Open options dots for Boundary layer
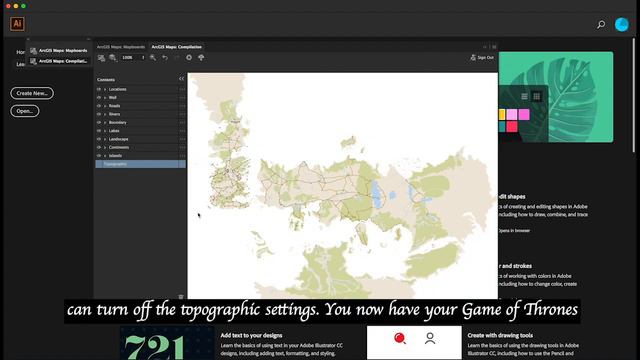This screenshot has width=640, height=360. pos(182,122)
